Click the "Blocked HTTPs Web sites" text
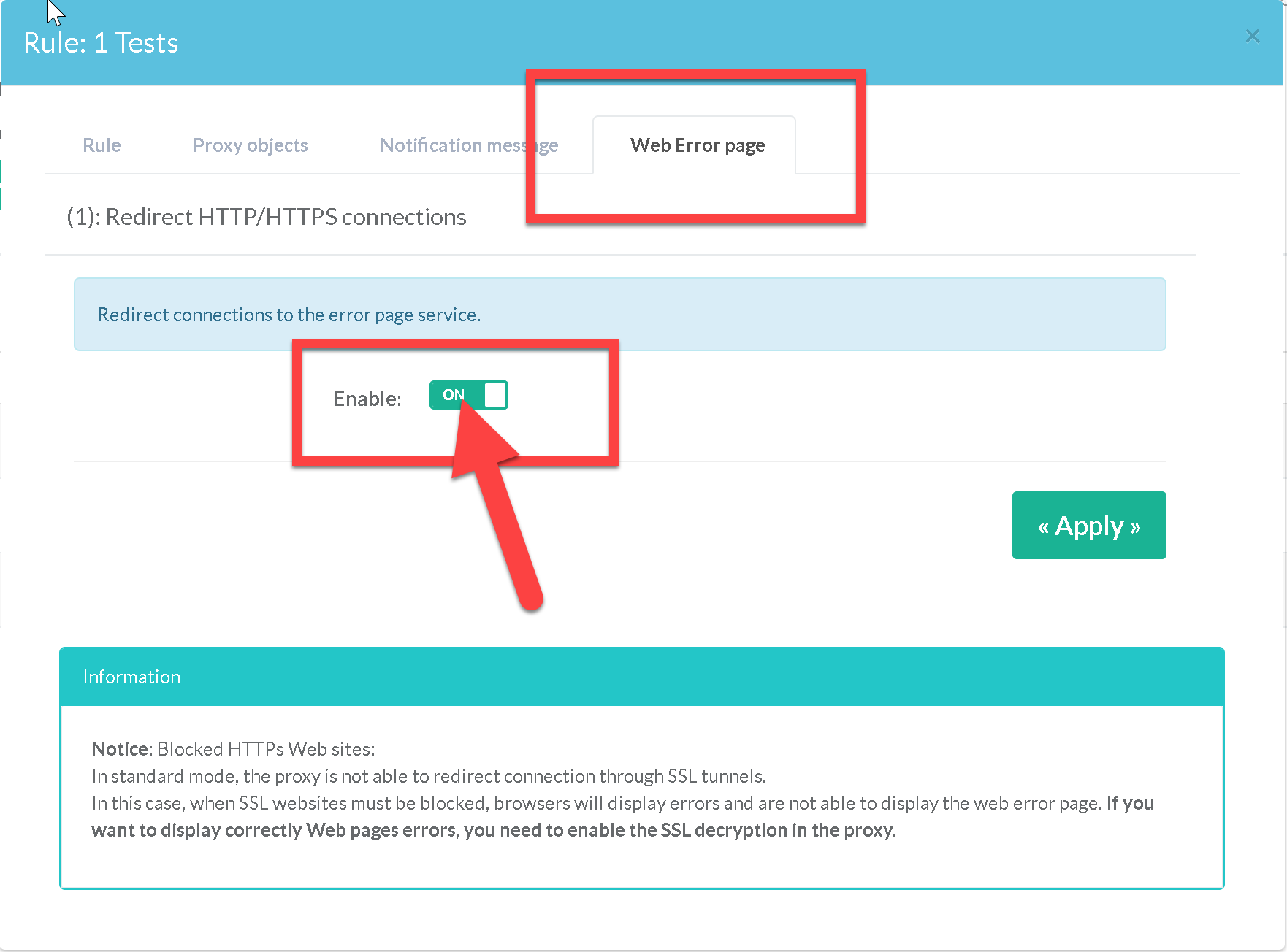Screen dimensions: 1287x952 (266, 749)
